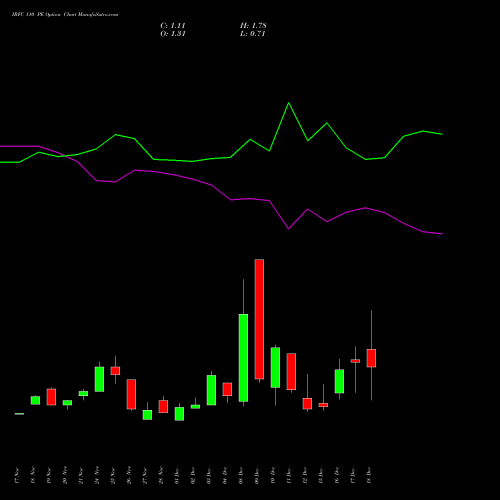Screen dimensions: 500x500
Task: Select the low value L: 0.71
Action: tap(252, 34)
